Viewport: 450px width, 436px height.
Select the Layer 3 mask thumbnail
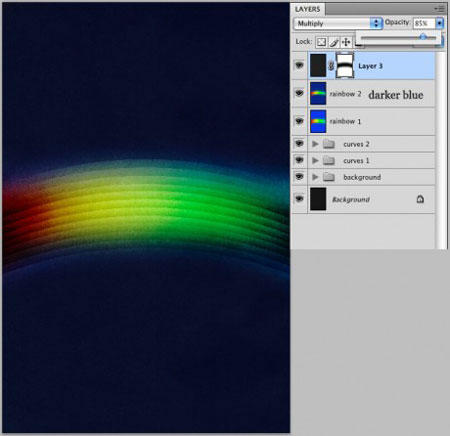pos(345,66)
